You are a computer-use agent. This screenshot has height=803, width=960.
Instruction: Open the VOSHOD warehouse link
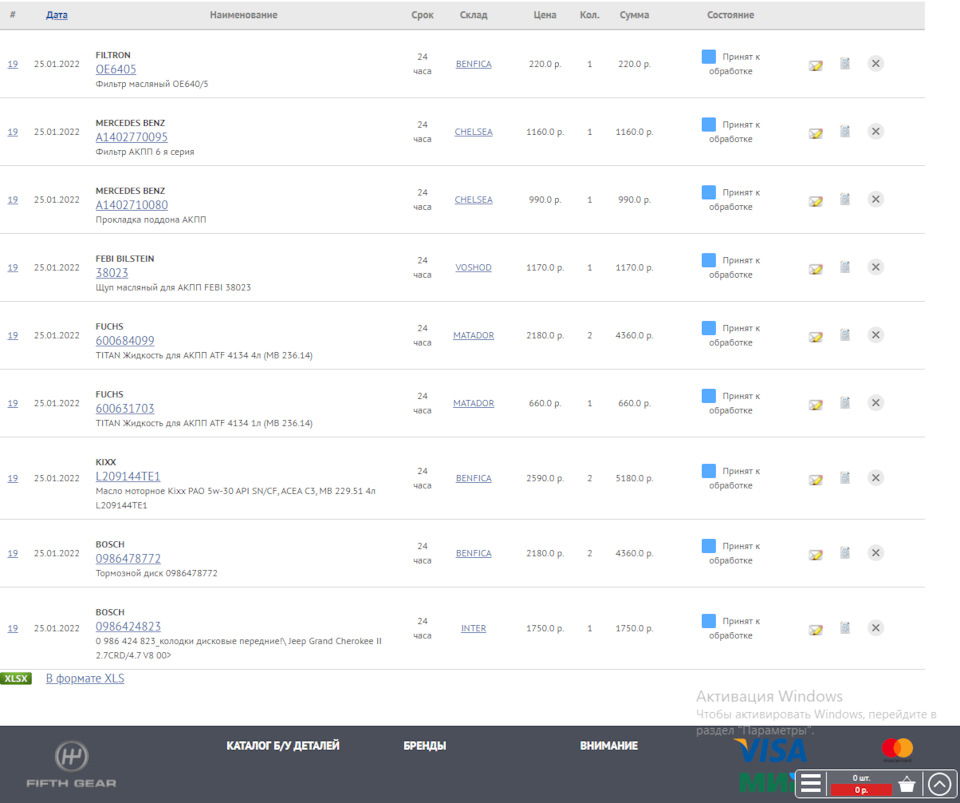pyautogui.click(x=473, y=268)
